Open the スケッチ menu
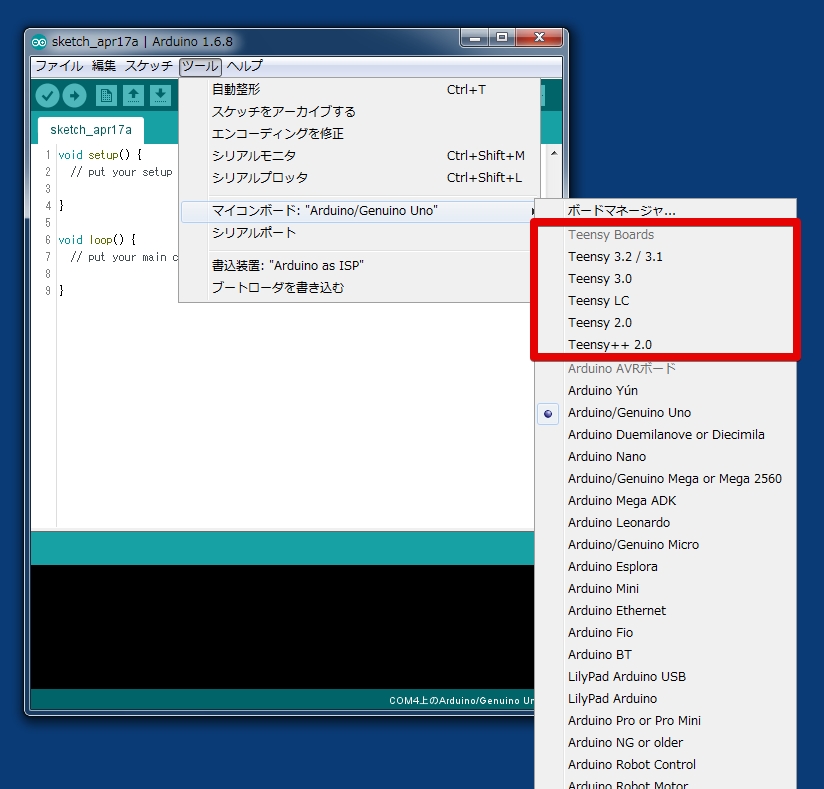The width and height of the screenshot is (824, 789). pos(148,66)
